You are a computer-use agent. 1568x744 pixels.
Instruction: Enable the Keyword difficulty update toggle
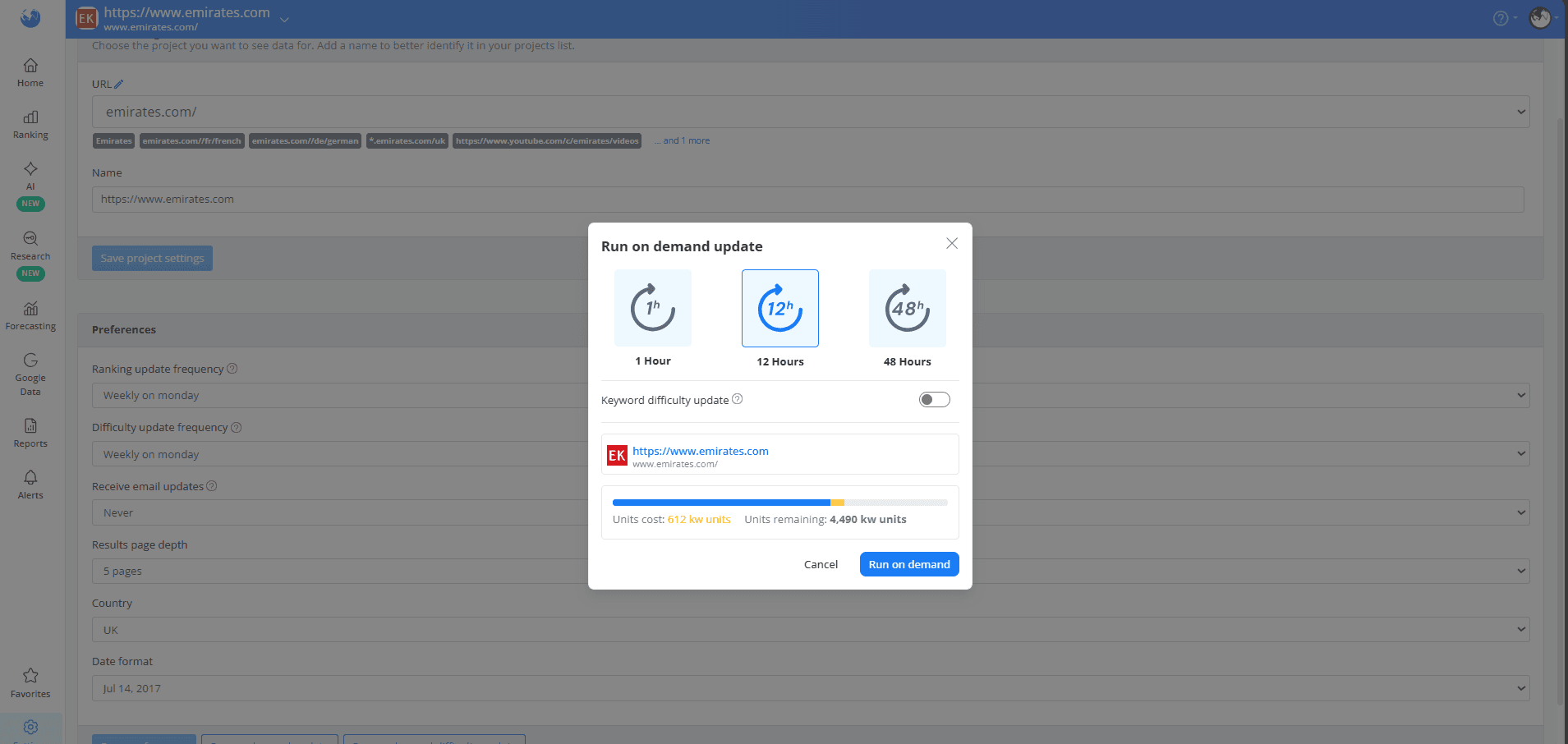coord(934,400)
